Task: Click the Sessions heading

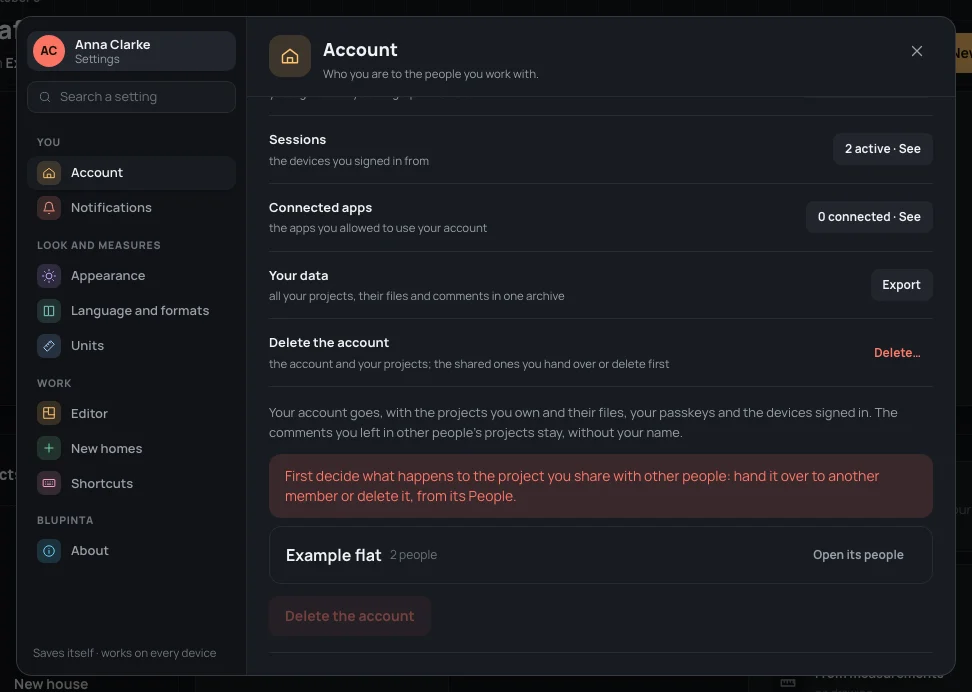Action: pos(298,140)
